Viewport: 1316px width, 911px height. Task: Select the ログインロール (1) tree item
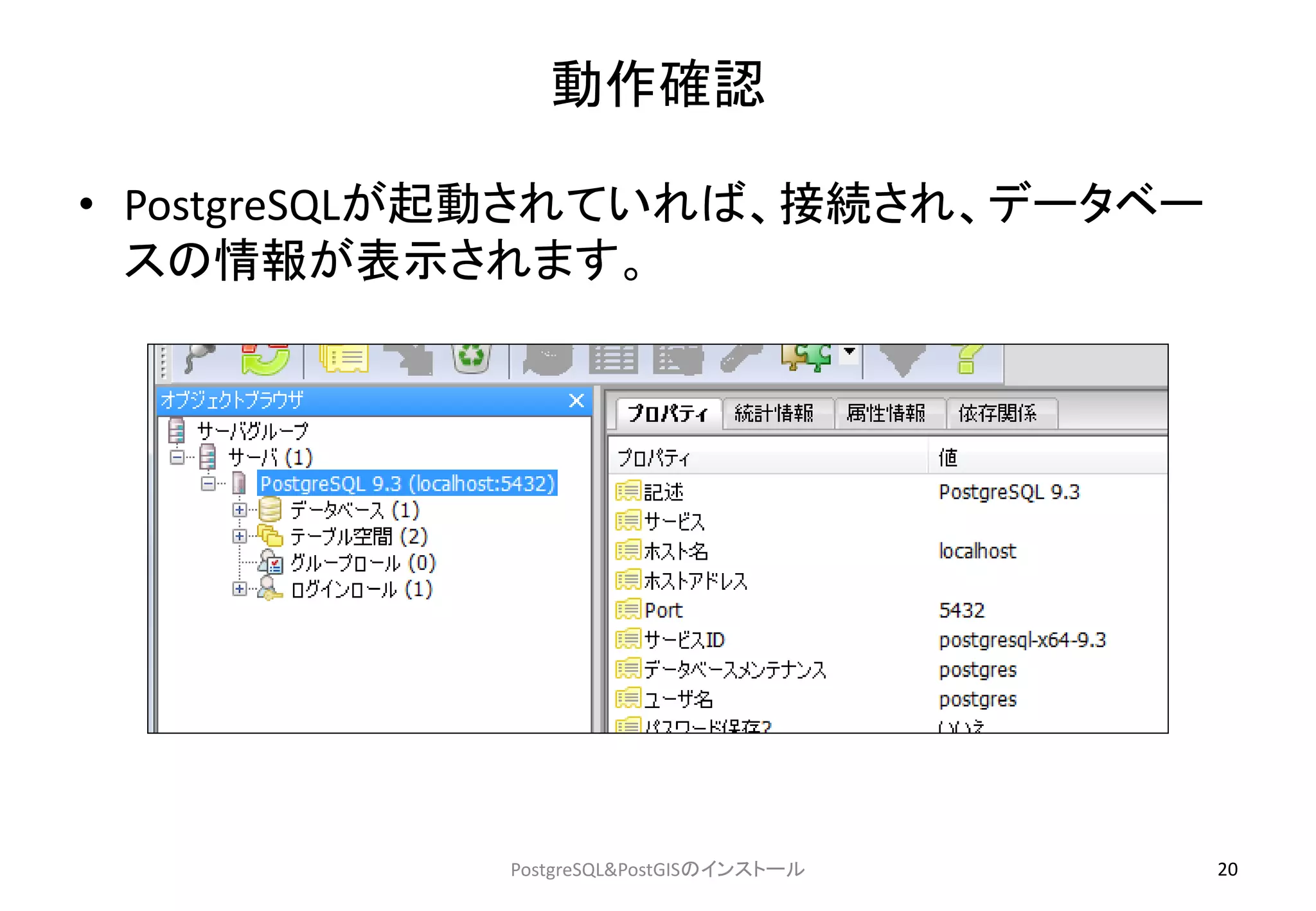(362, 589)
